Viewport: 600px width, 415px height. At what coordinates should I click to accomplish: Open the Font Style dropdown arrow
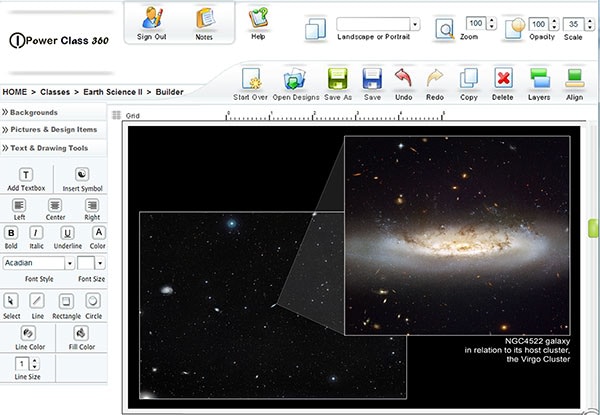tap(70, 263)
